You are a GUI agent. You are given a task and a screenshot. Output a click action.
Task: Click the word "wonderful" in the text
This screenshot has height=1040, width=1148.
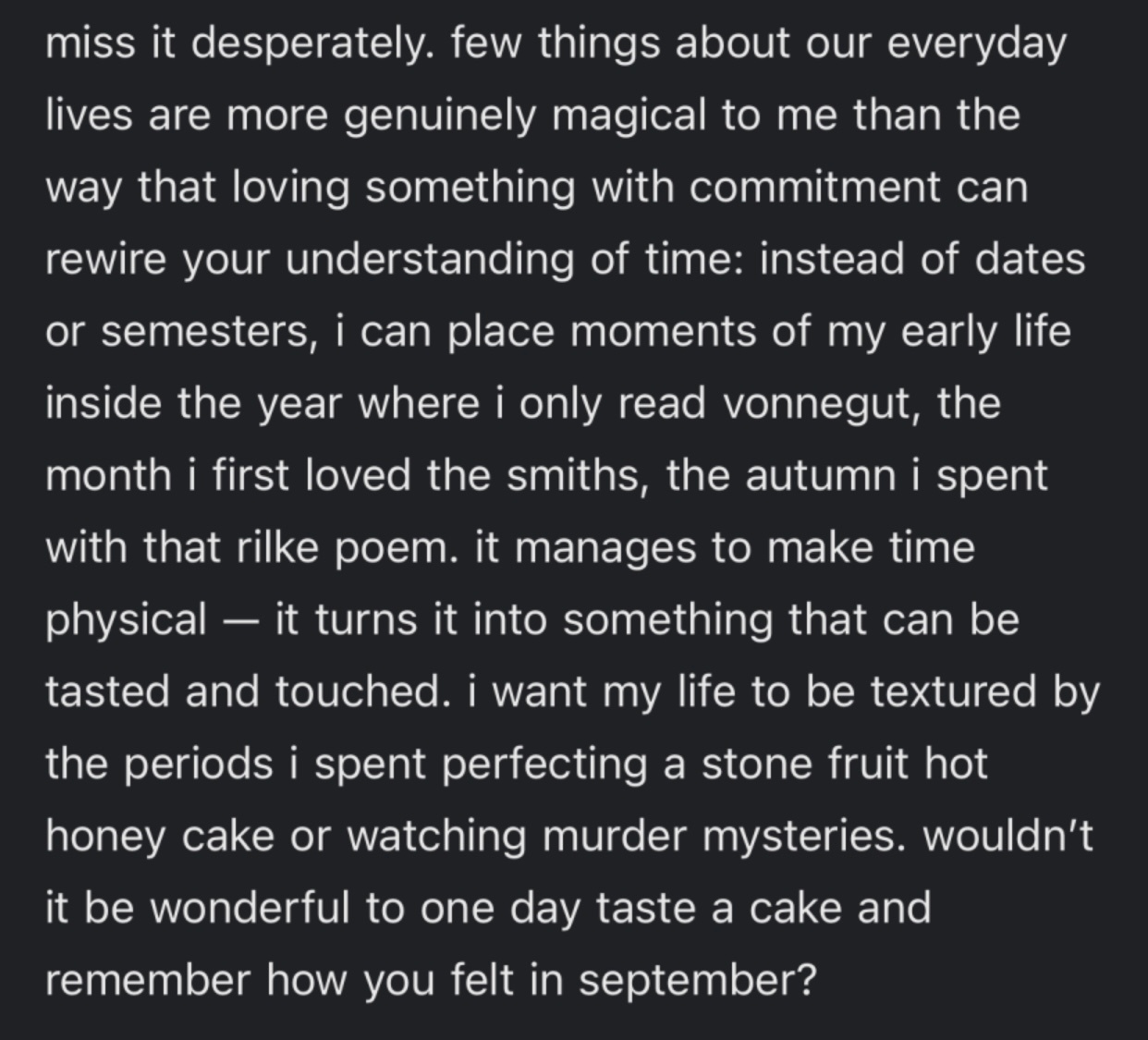click(250, 909)
